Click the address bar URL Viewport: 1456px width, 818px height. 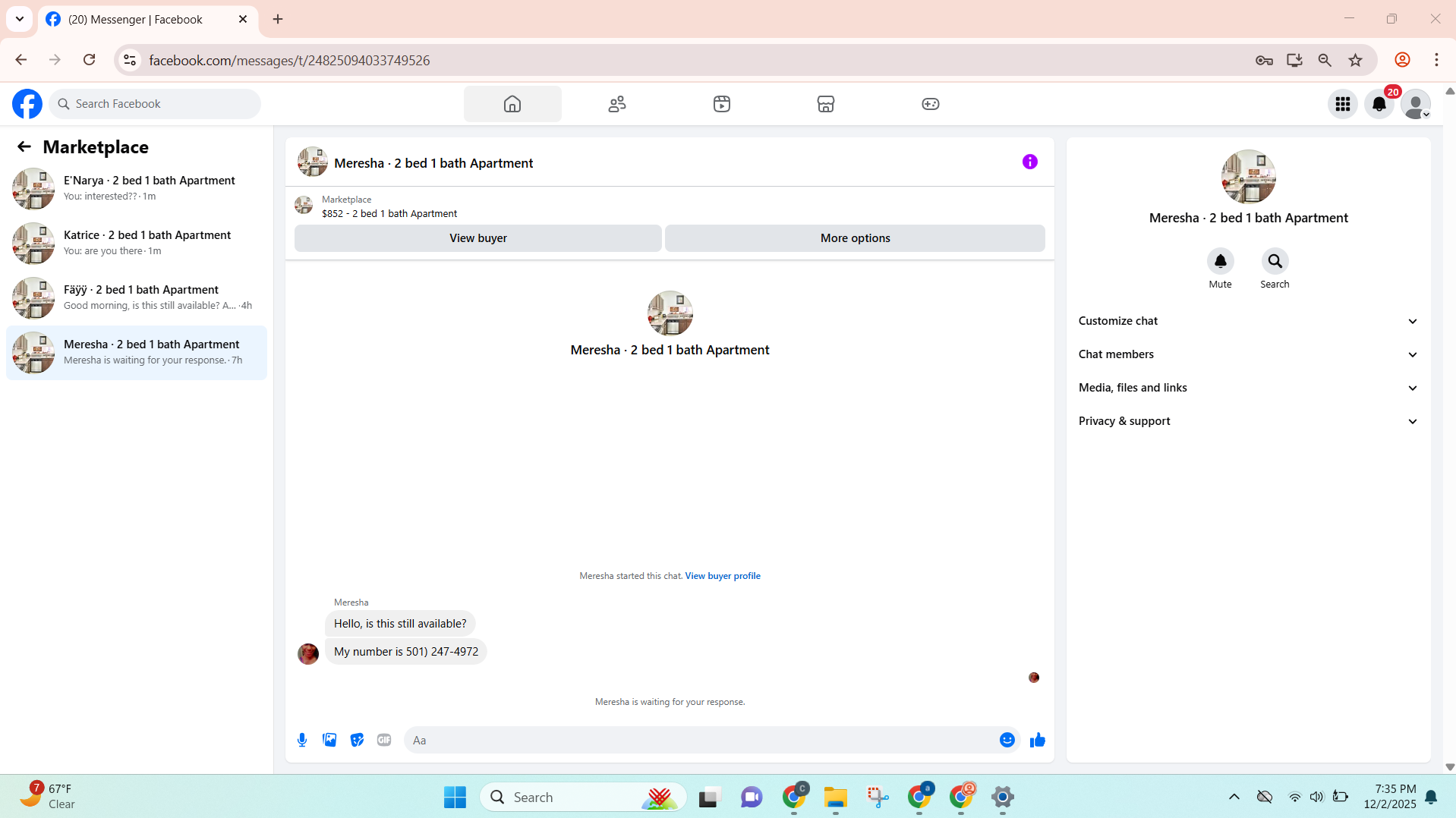coord(289,60)
